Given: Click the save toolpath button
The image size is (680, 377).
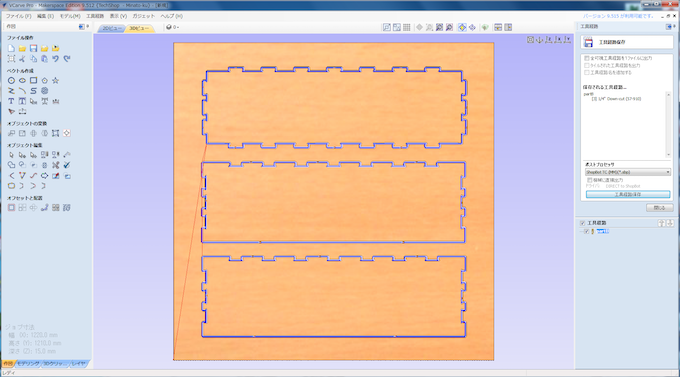Looking at the screenshot, I should [628, 194].
